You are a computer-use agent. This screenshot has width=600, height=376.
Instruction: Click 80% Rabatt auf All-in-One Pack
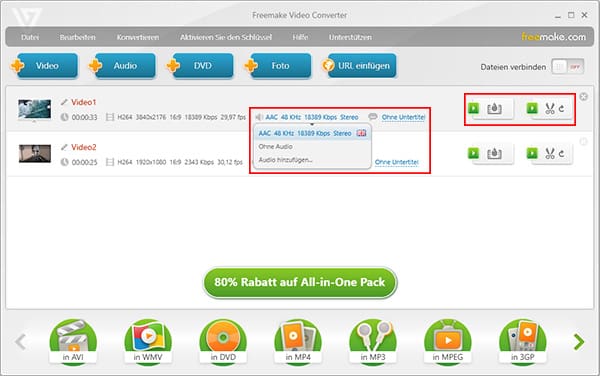[x=300, y=283]
